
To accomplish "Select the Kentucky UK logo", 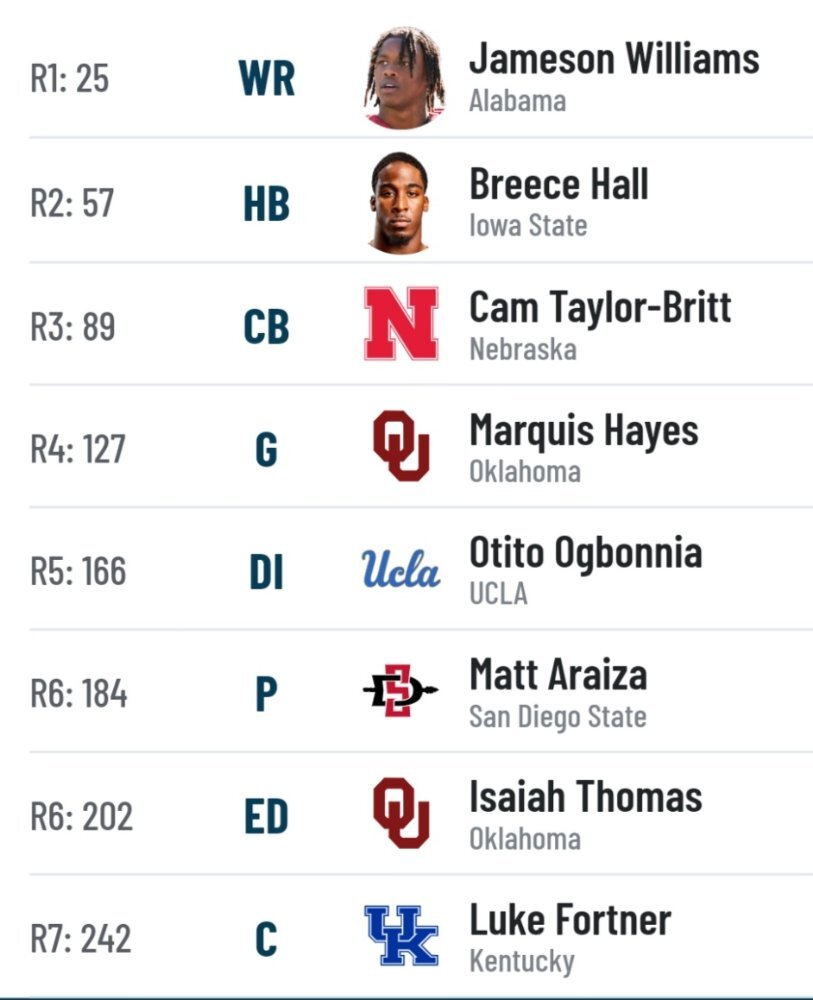I will point(401,936).
